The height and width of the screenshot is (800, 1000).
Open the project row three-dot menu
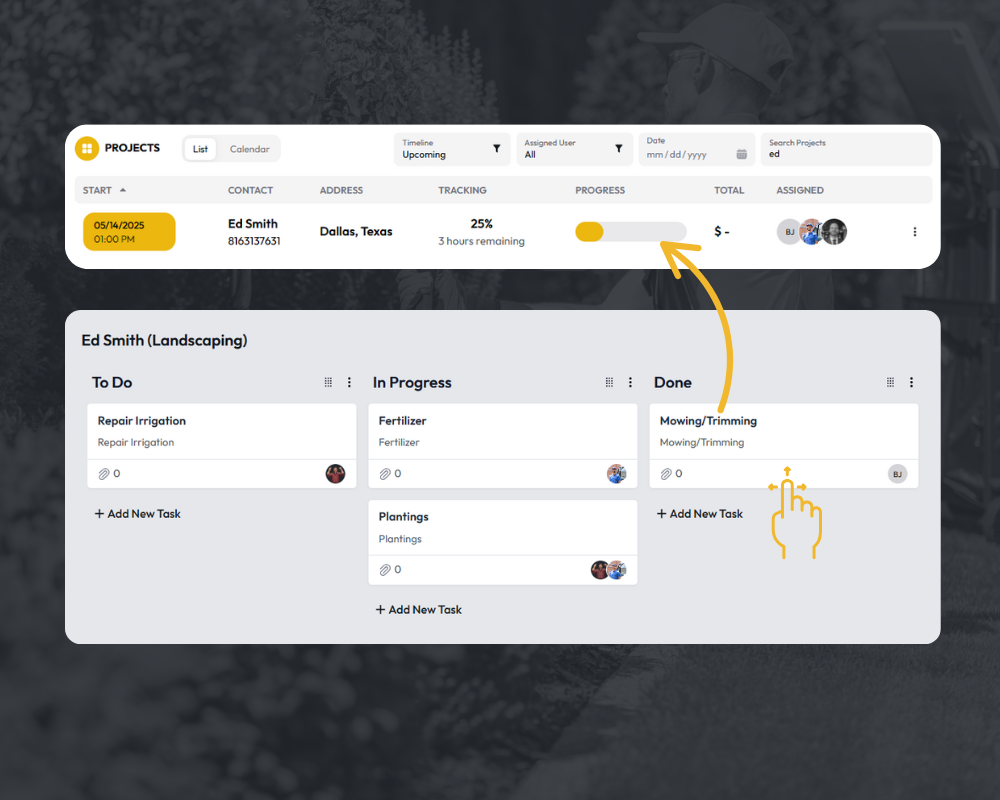[915, 232]
